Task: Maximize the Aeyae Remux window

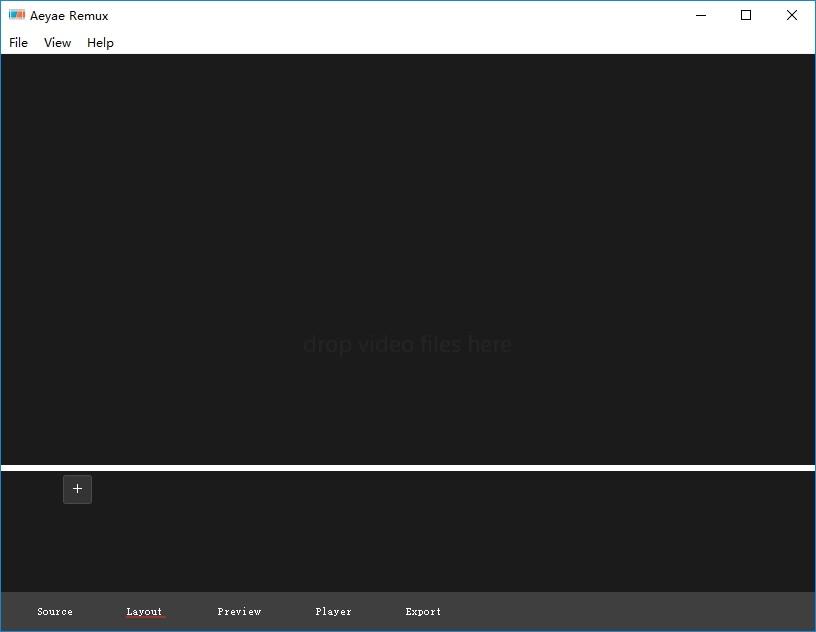Action: [746, 15]
